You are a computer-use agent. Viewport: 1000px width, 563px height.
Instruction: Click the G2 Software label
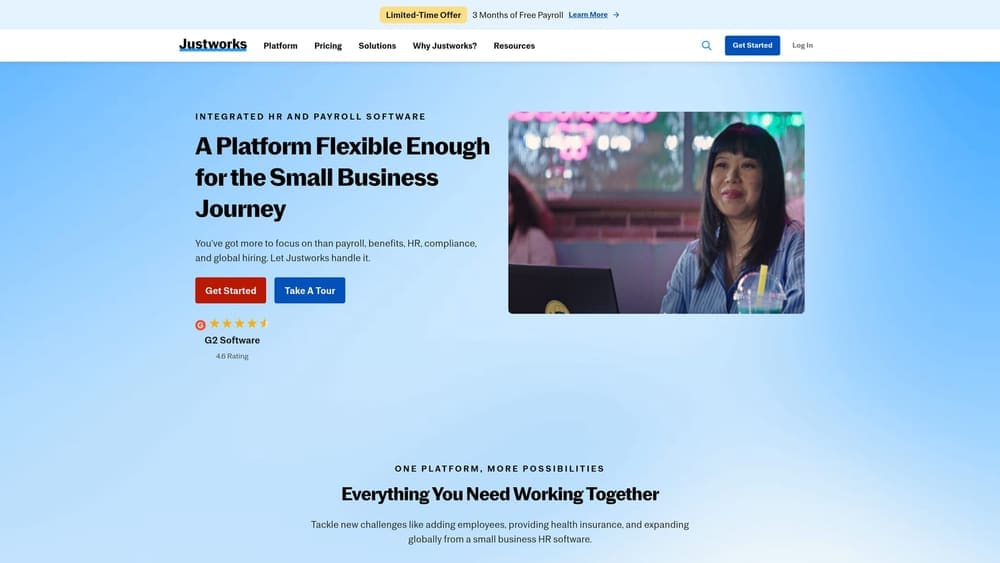click(x=232, y=340)
